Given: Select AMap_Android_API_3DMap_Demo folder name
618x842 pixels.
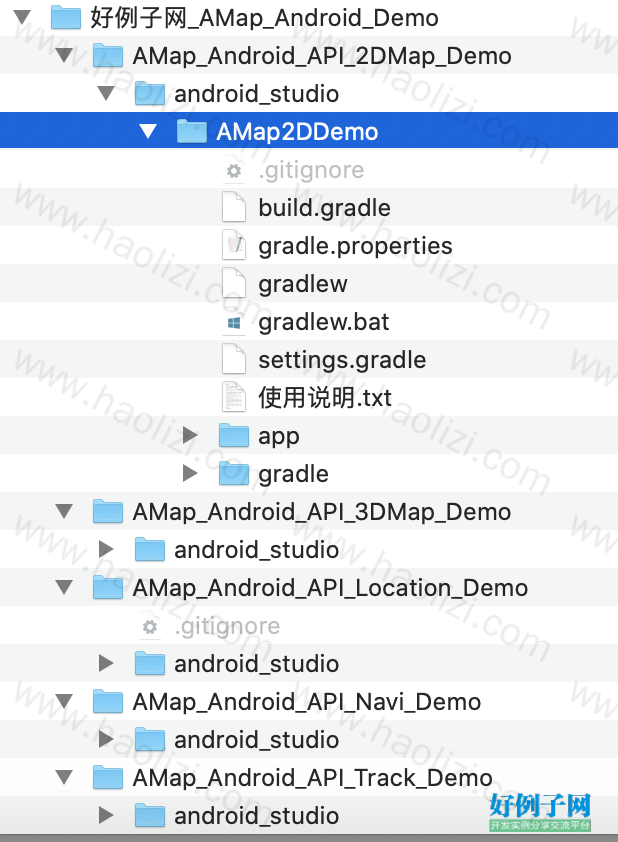Looking at the screenshot, I should click(322, 512).
